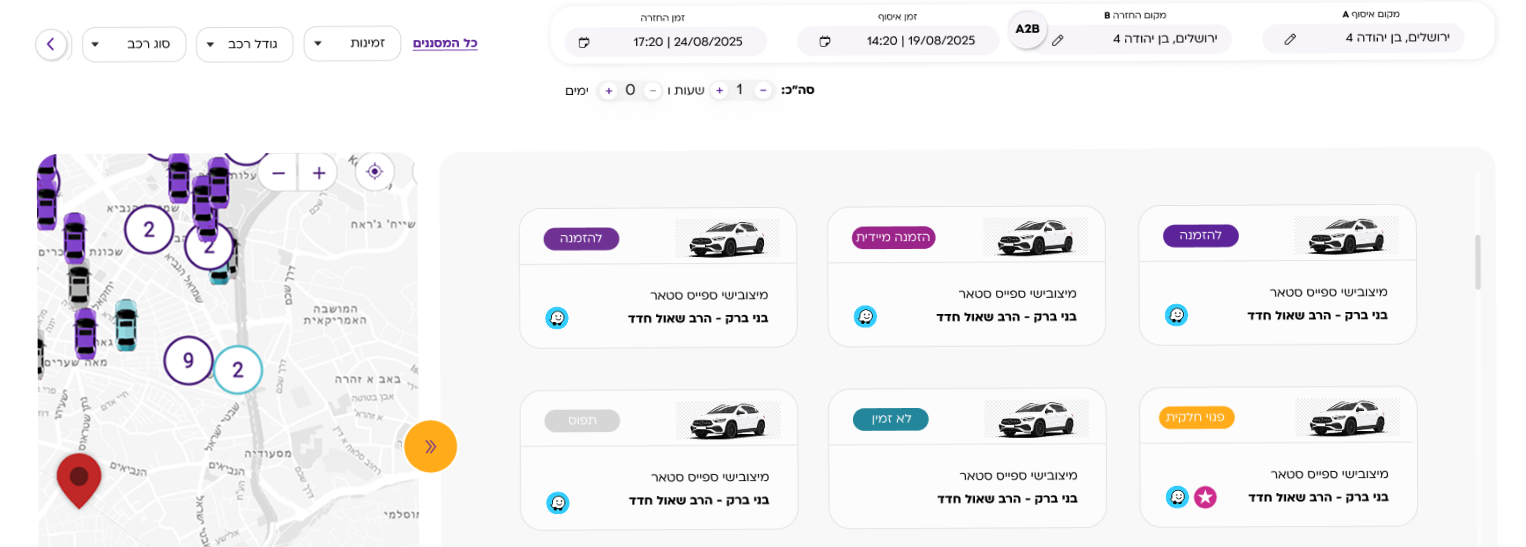Open car image on the לא זמין card

coord(1036,419)
